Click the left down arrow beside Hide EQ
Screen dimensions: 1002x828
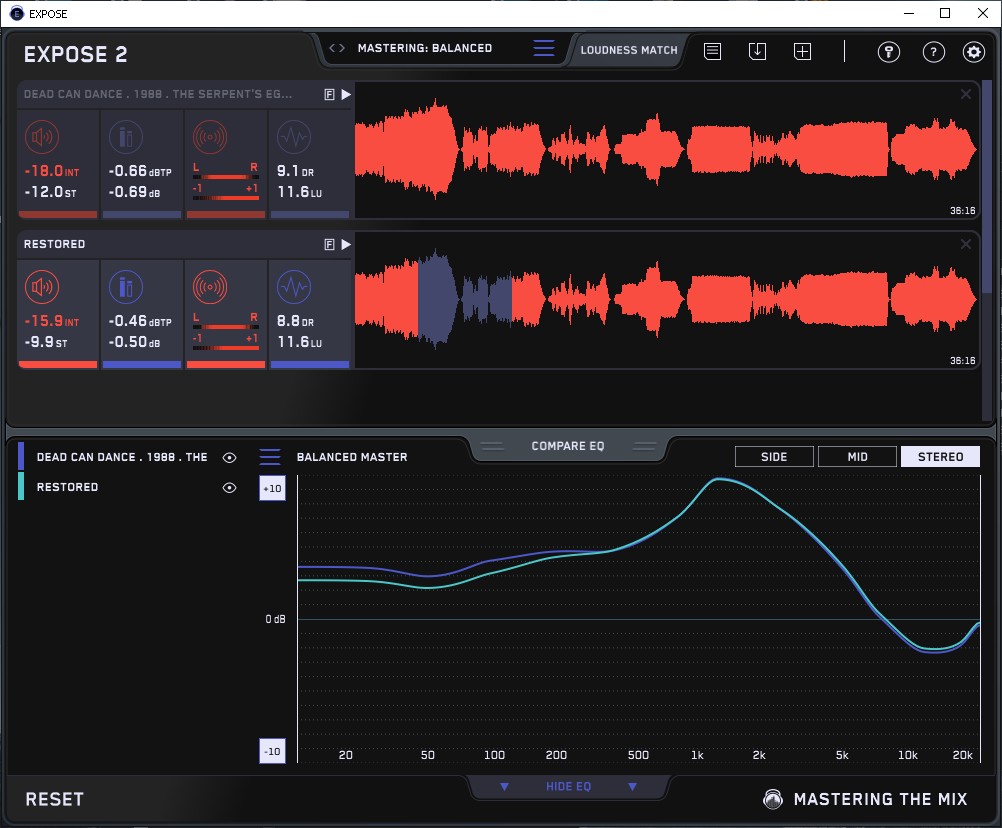(504, 786)
